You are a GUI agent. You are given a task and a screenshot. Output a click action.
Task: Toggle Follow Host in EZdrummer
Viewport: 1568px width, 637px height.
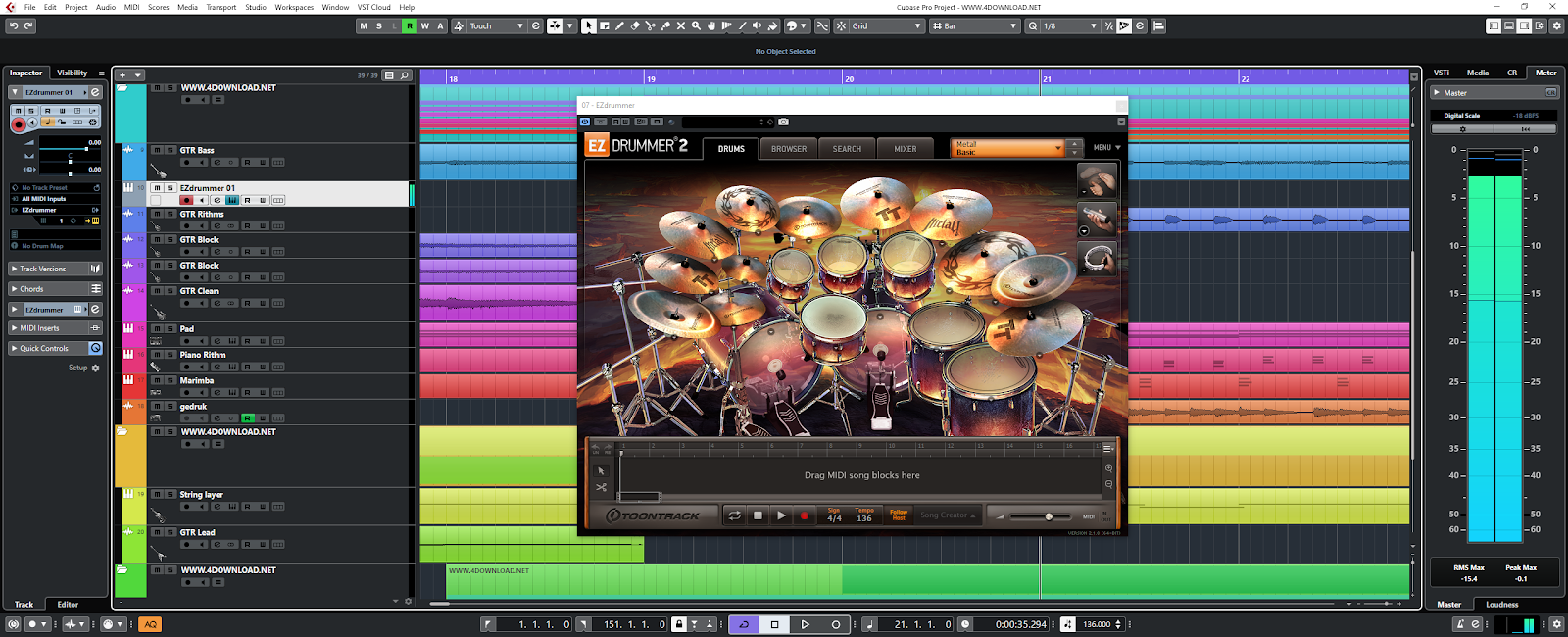point(899,514)
